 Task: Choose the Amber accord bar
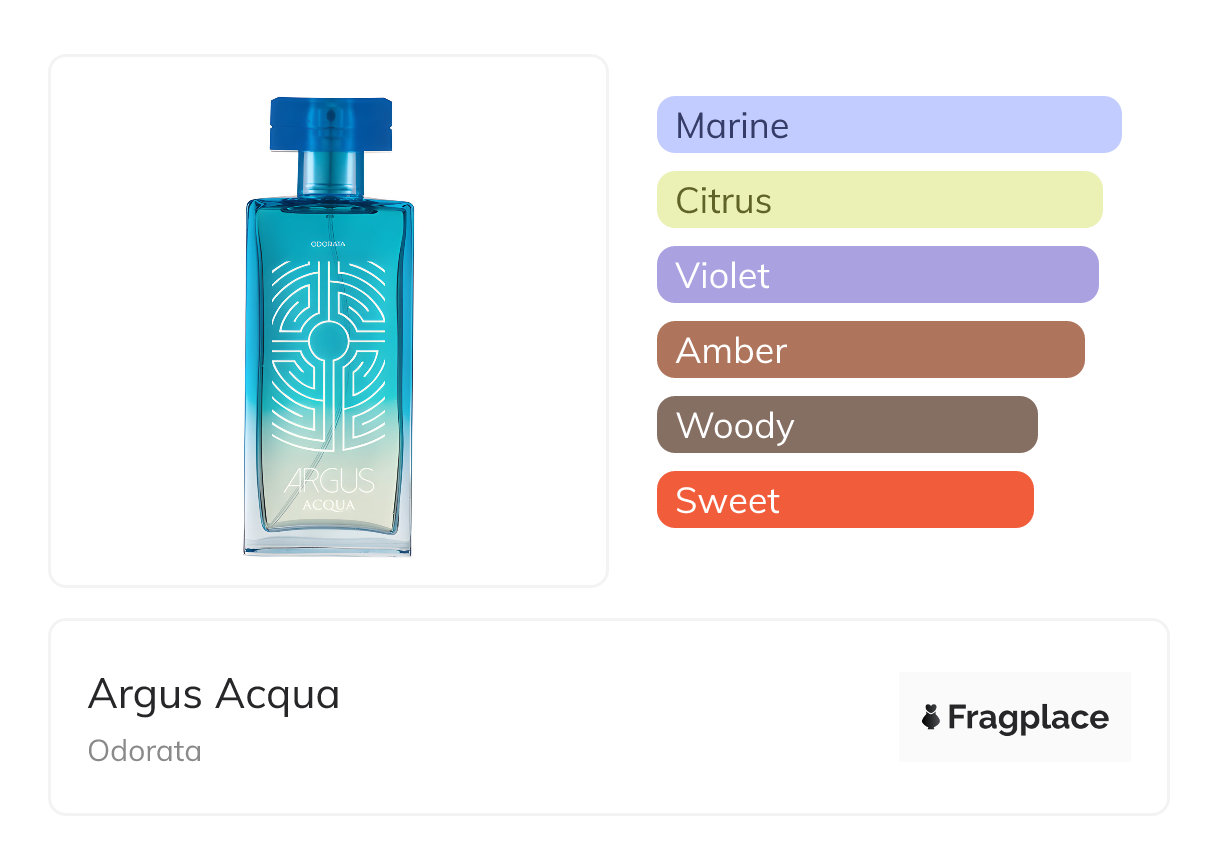tap(870, 350)
